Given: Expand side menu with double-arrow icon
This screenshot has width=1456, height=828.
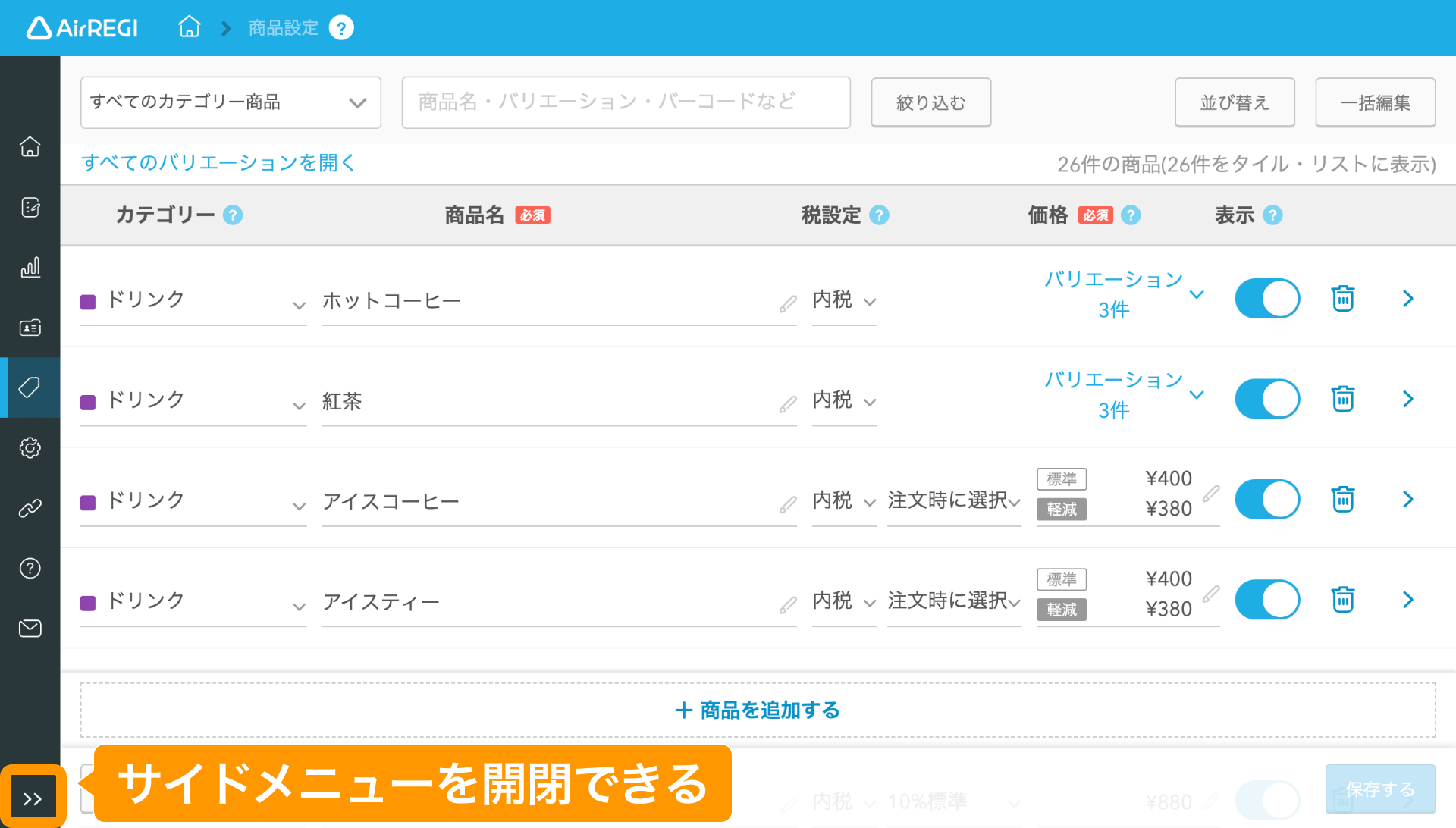Looking at the screenshot, I should pos(33,798).
